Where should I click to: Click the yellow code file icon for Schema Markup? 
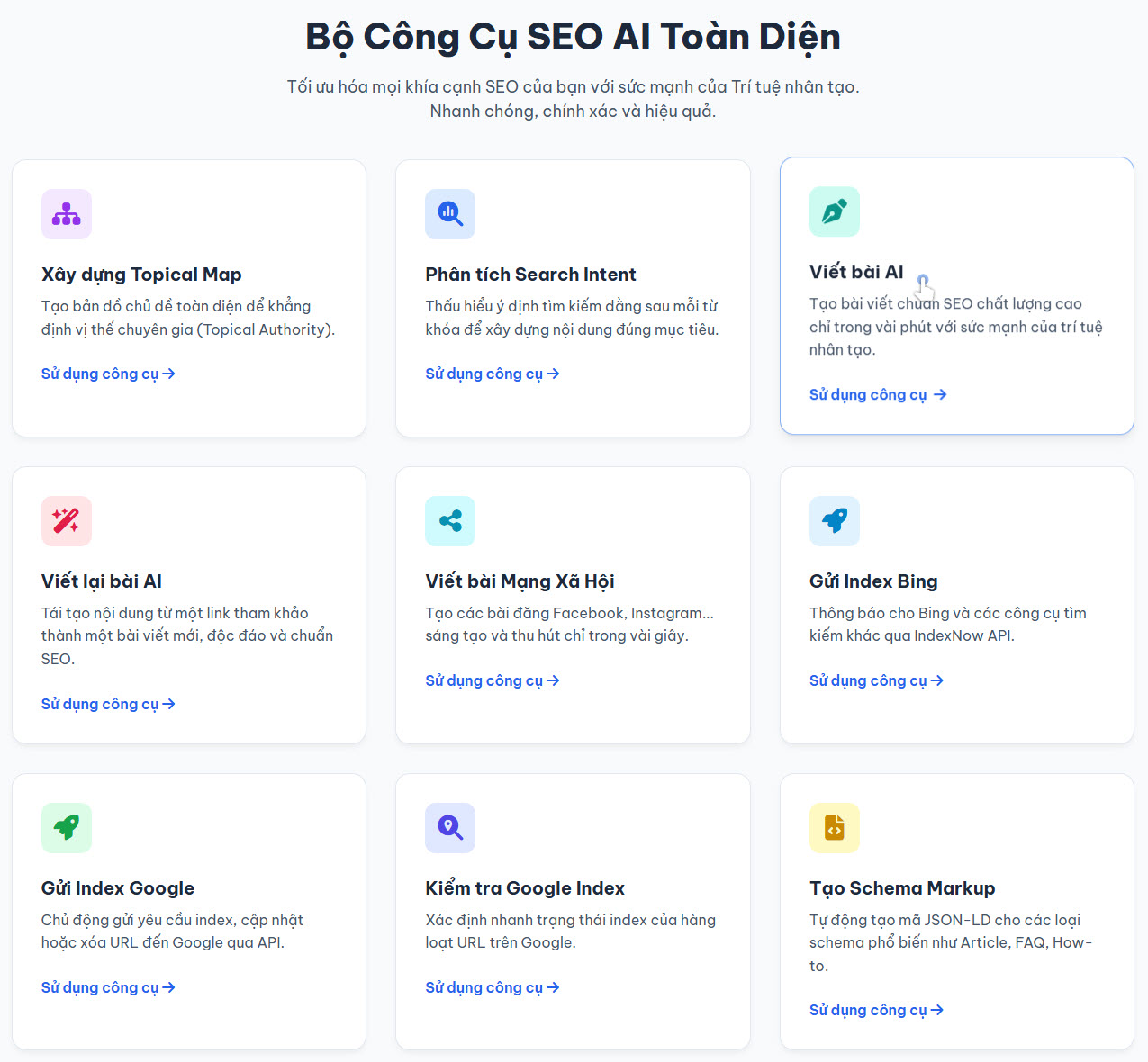(x=835, y=828)
